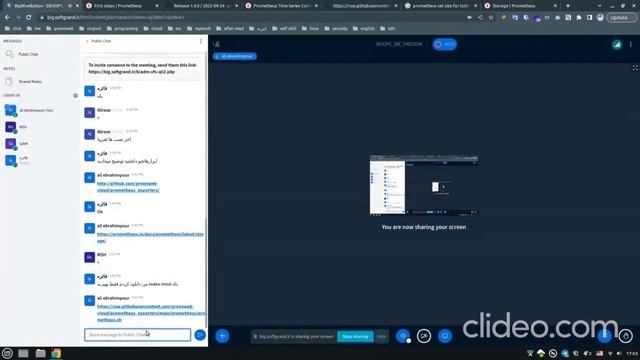Click the browser share icon
This screenshot has width=640, height=360.
[480, 18]
